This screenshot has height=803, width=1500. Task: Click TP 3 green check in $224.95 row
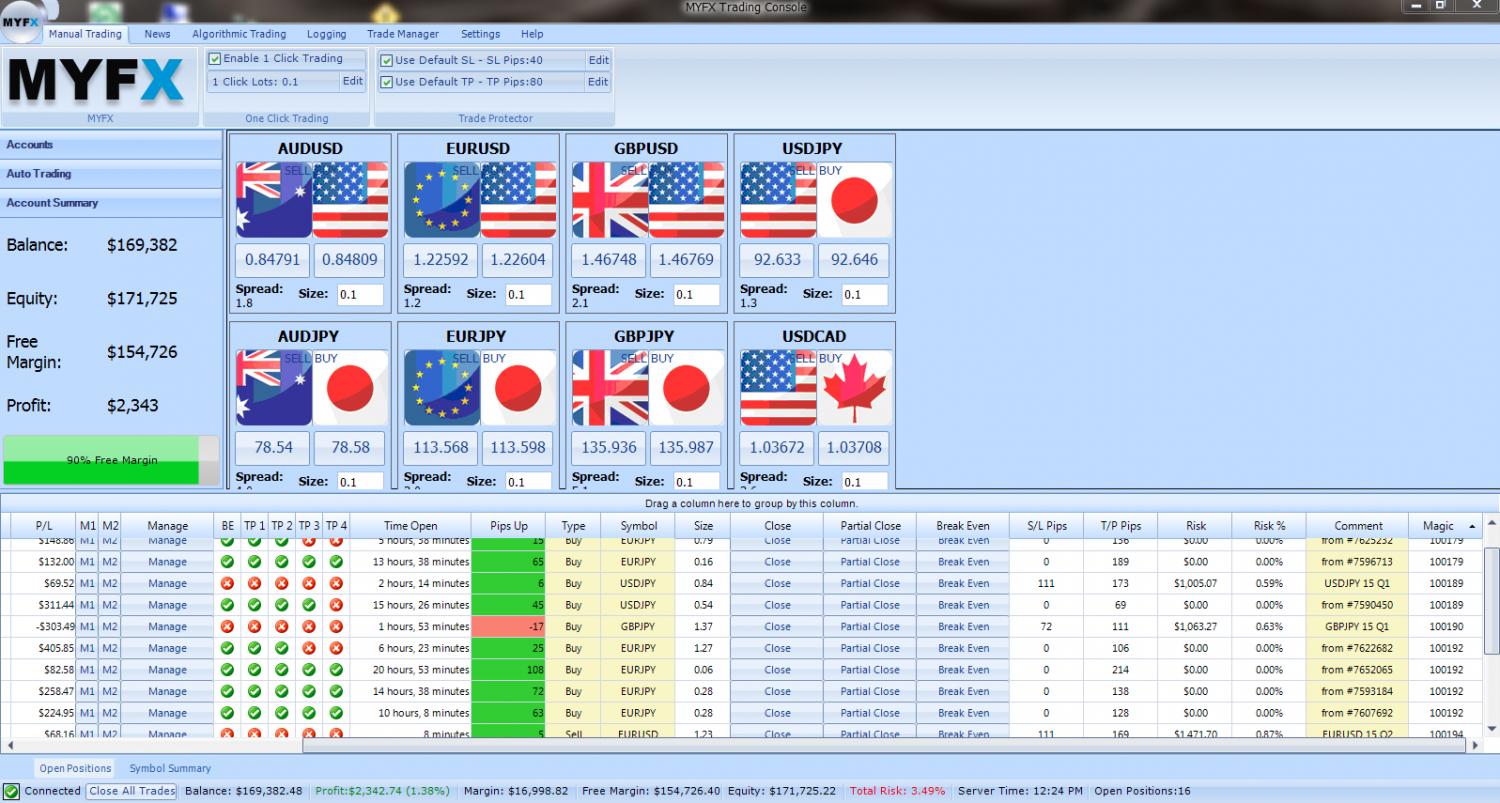(x=309, y=713)
